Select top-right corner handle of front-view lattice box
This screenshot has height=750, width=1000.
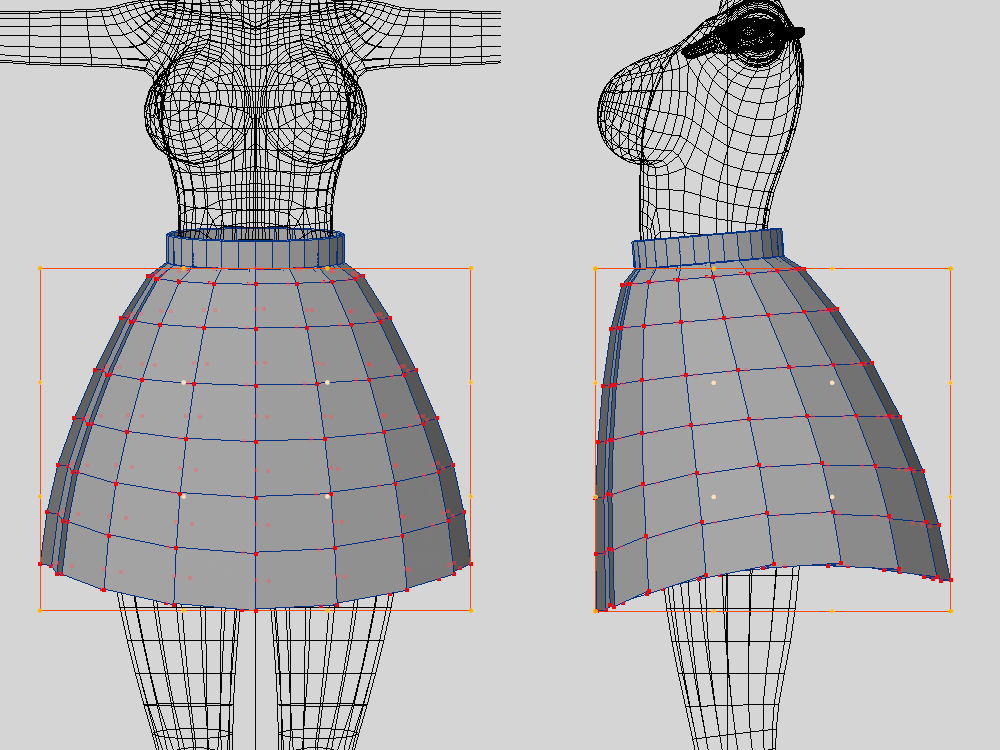[x=471, y=268]
